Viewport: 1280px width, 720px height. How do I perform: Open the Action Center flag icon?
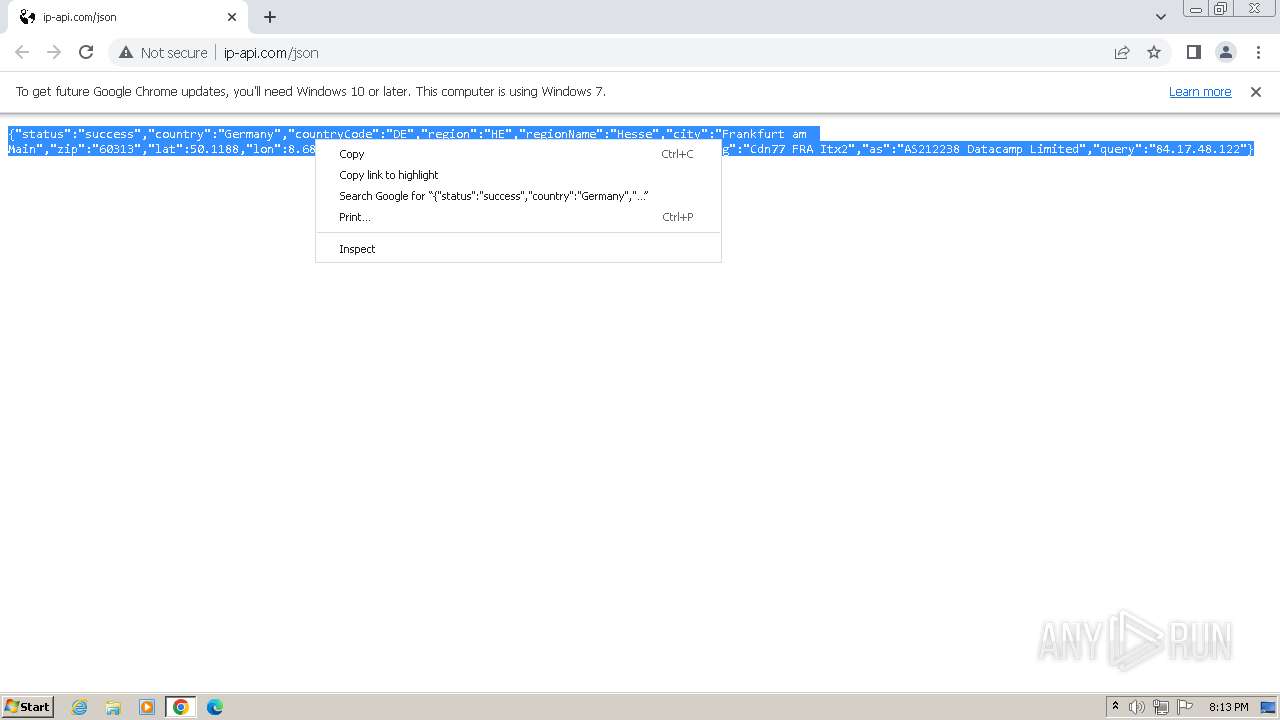pos(1185,707)
